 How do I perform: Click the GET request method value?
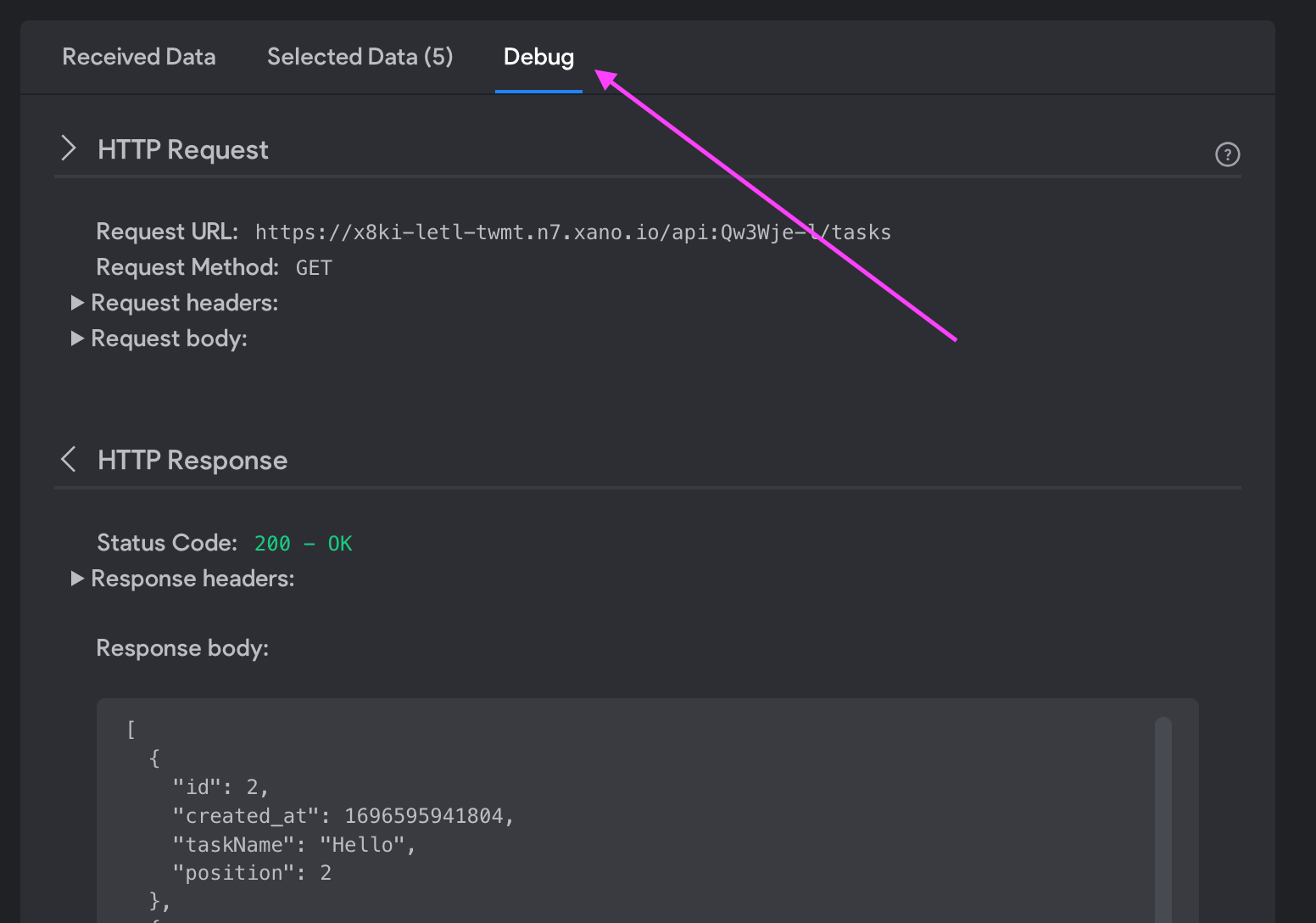314,268
